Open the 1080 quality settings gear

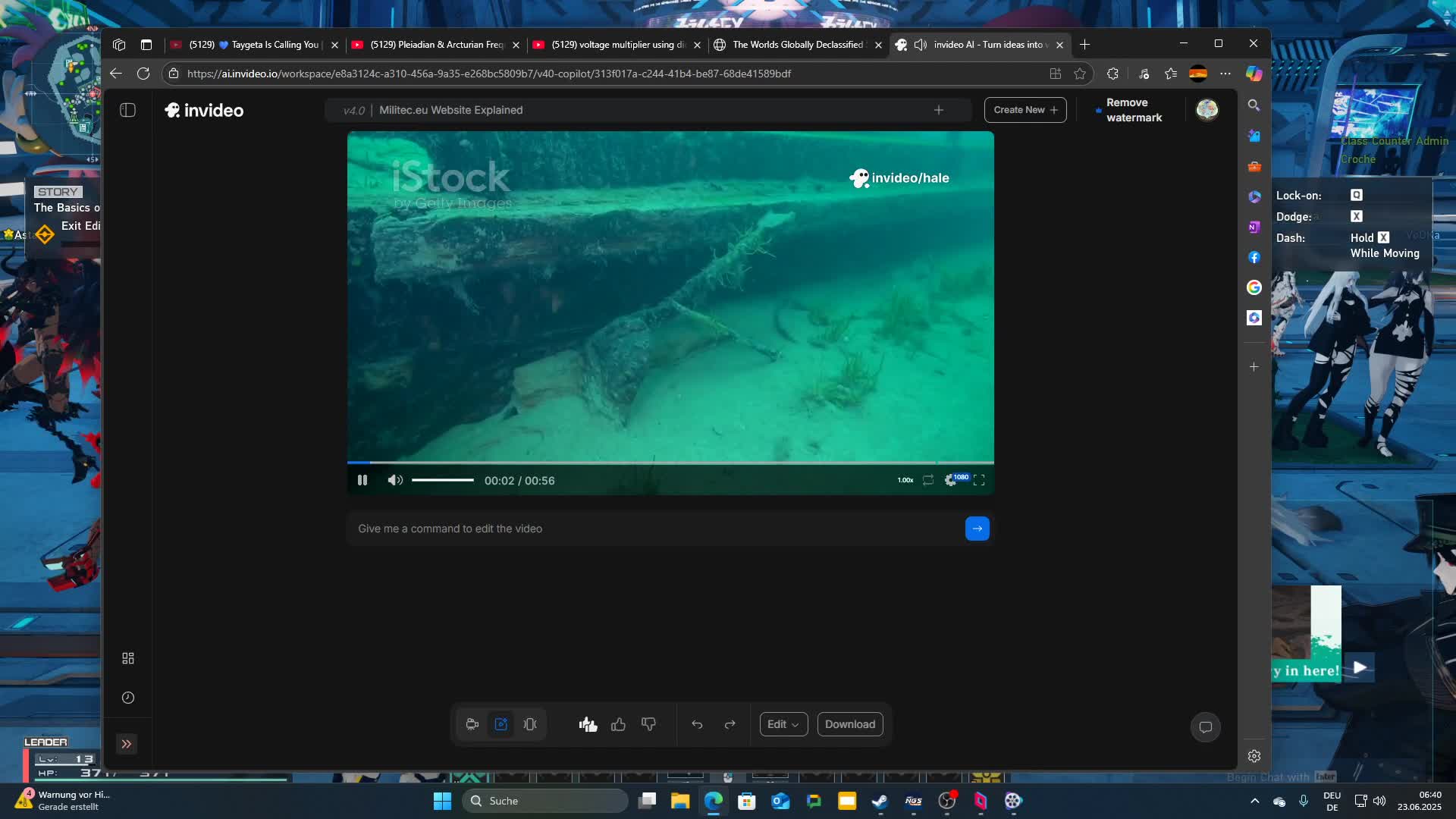click(x=951, y=480)
